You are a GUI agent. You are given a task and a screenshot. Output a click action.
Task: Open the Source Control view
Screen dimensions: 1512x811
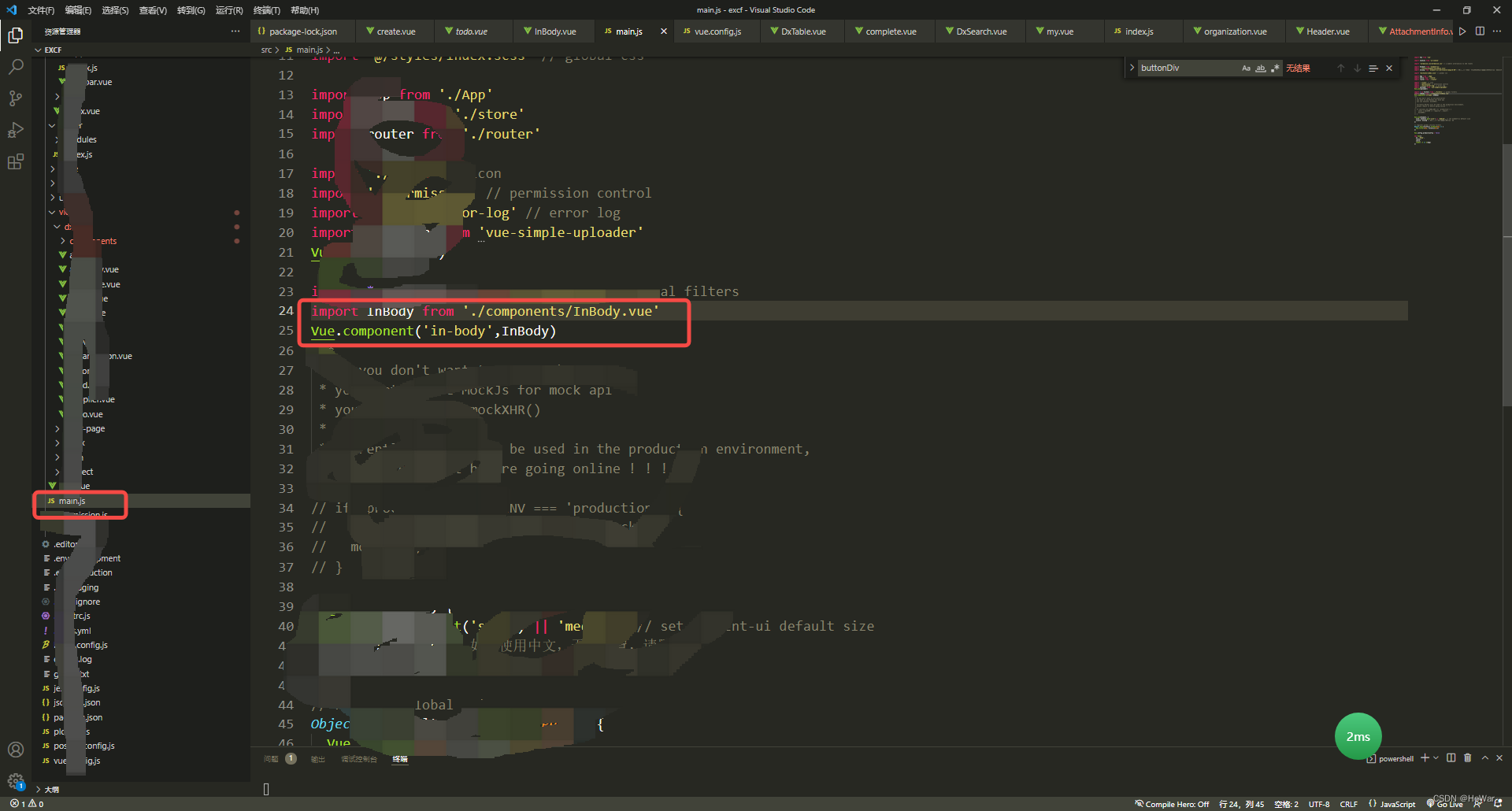click(x=15, y=98)
